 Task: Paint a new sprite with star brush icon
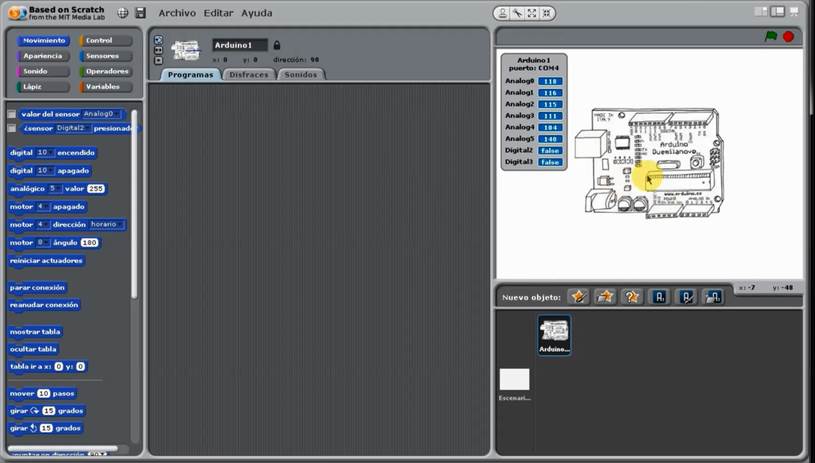pos(578,297)
